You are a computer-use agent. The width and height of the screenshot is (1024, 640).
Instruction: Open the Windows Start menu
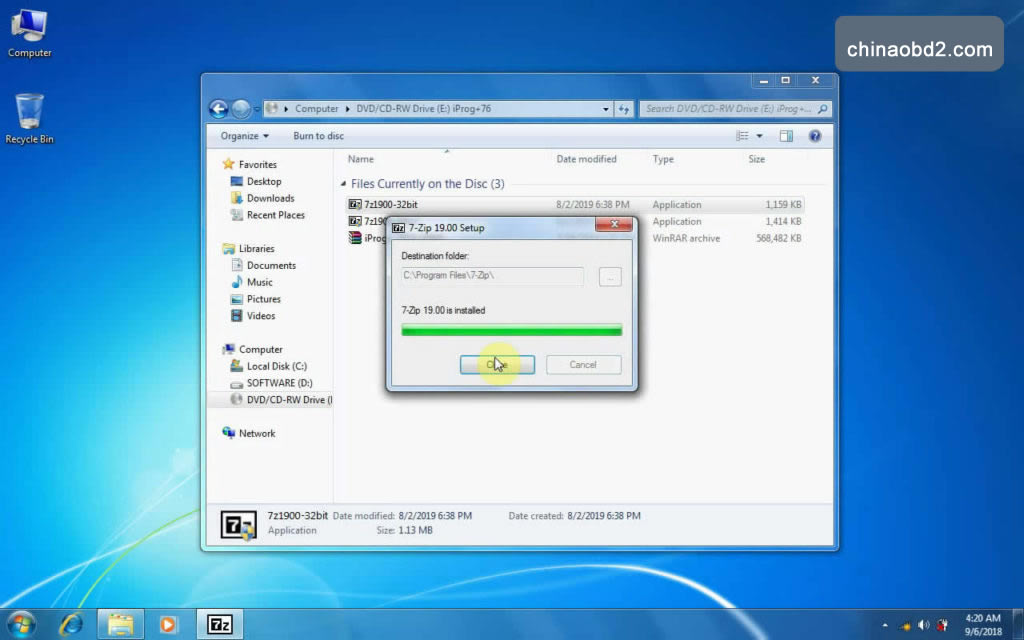pos(21,624)
